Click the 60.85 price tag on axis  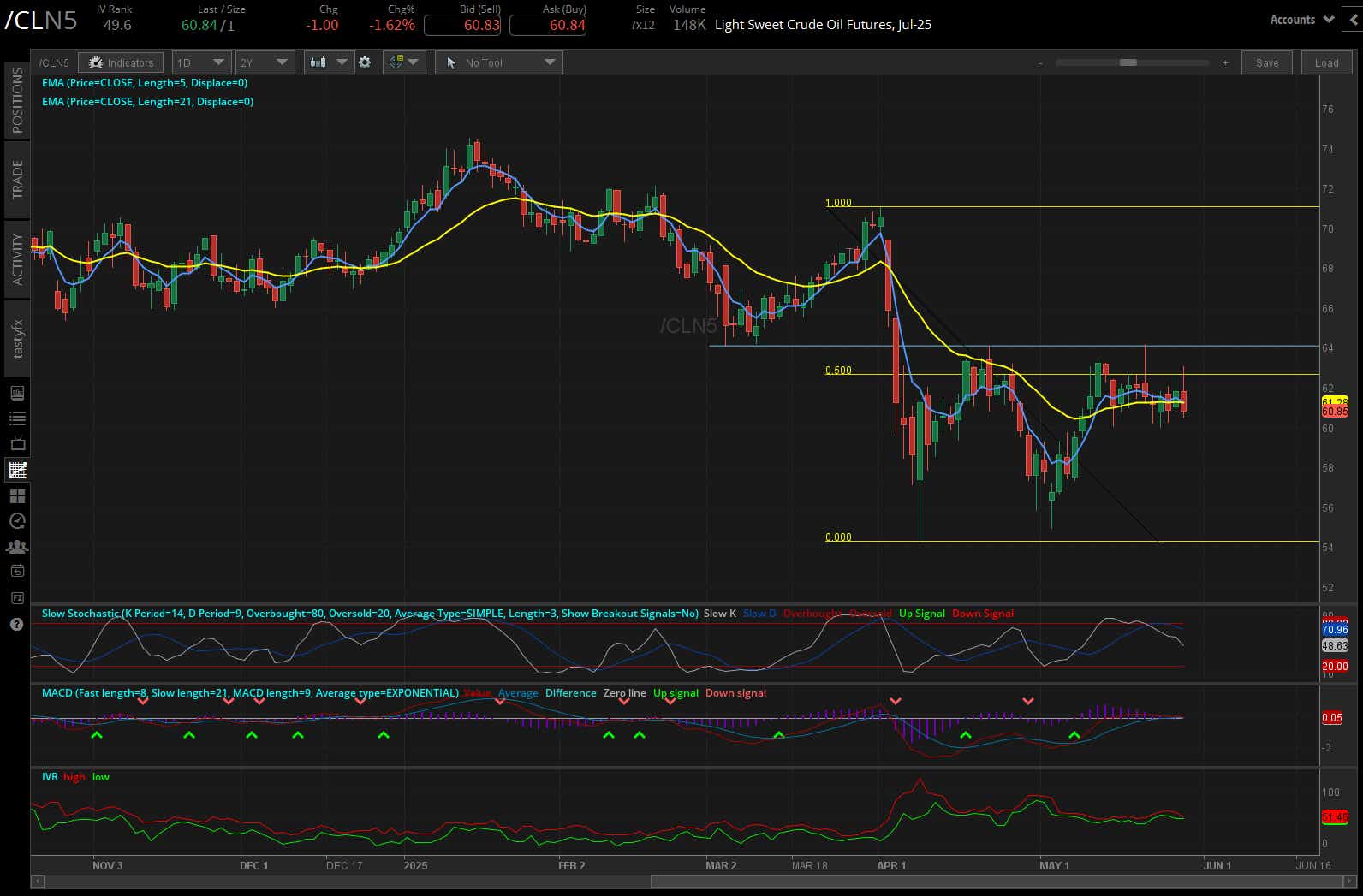[1335, 412]
